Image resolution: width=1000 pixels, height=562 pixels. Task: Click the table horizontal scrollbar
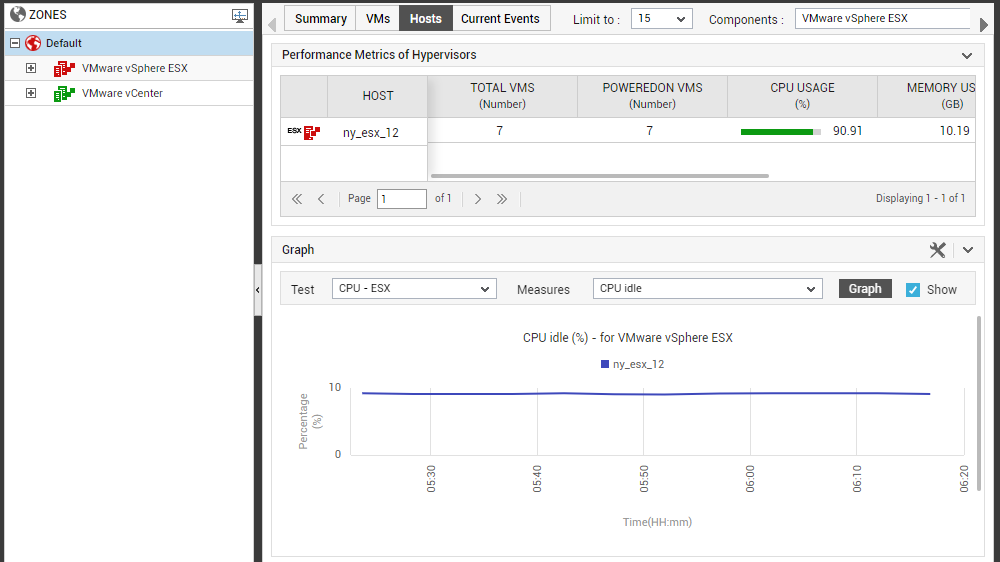click(x=599, y=176)
